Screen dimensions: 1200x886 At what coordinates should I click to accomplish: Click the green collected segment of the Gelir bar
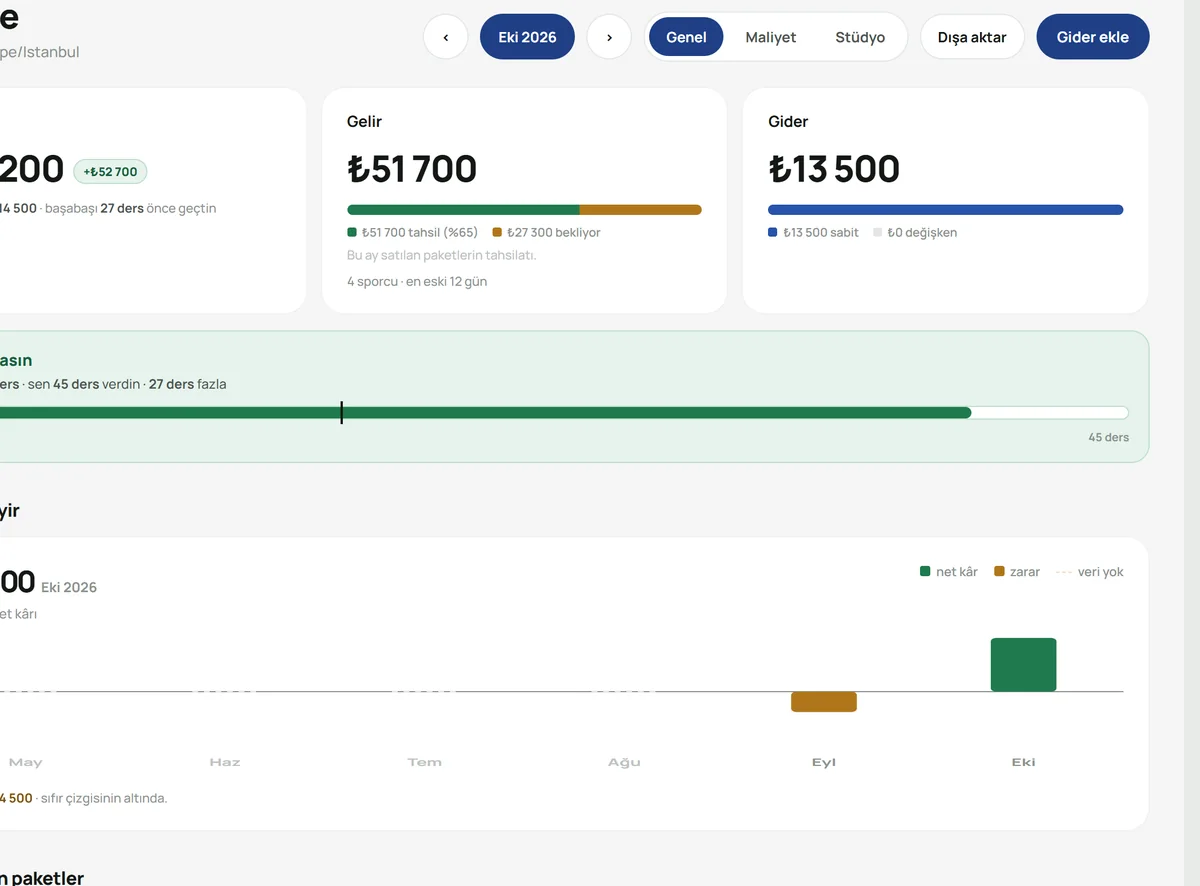point(463,210)
